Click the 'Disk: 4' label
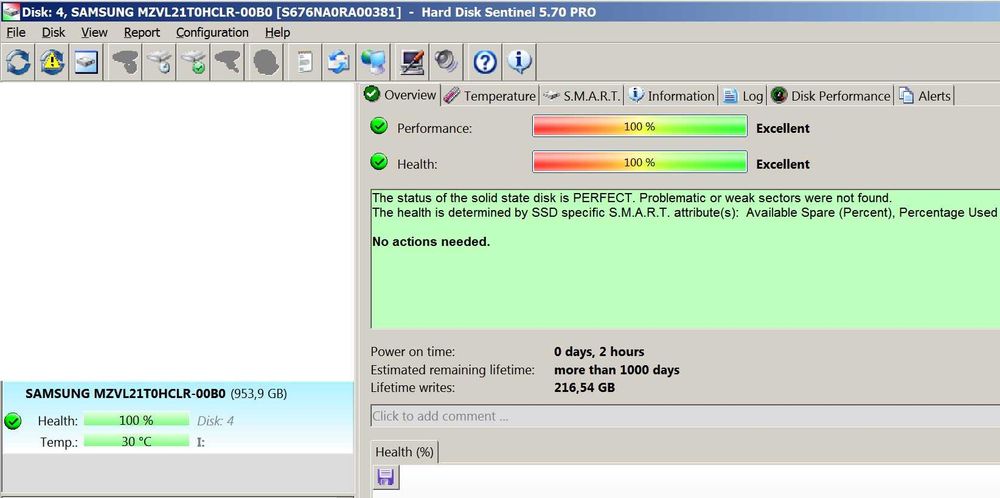 point(216,421)
